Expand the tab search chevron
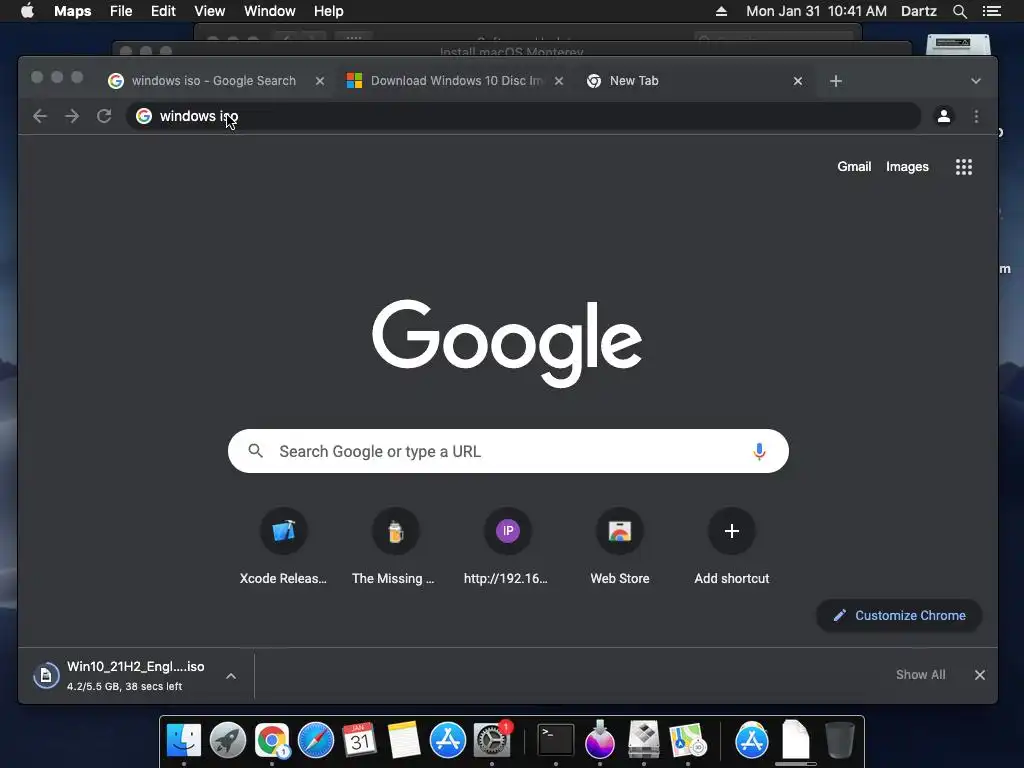1024x768 pixels. coord(976,81)
